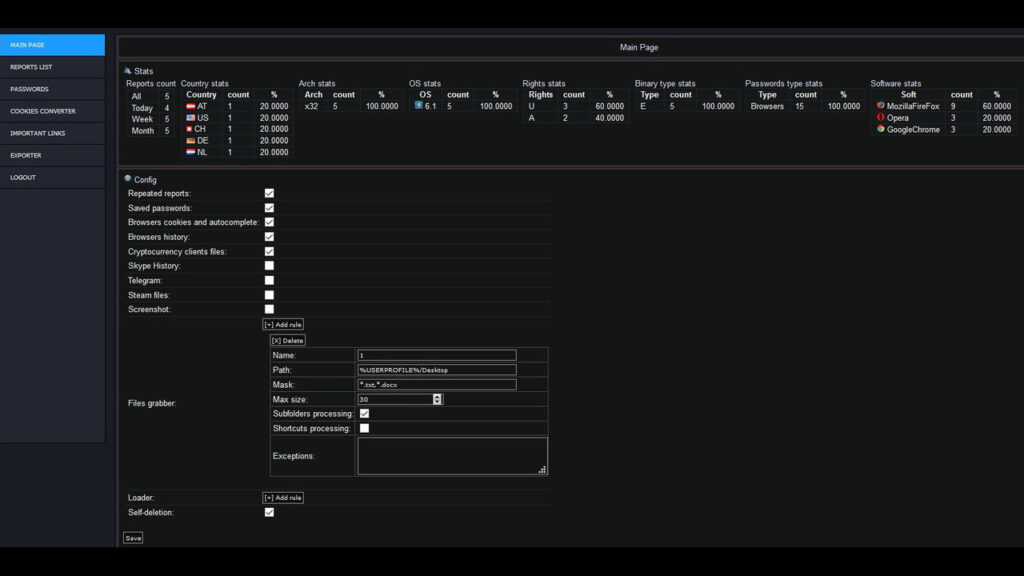Enable the Steam files checkbox

pyautogui.click(x=269, y=295)
